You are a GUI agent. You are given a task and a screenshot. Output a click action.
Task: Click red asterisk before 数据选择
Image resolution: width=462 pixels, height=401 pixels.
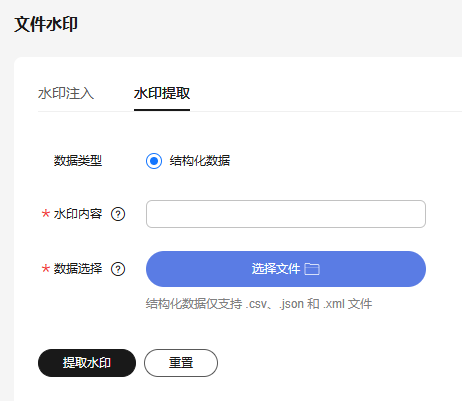[x=46, y=268]
